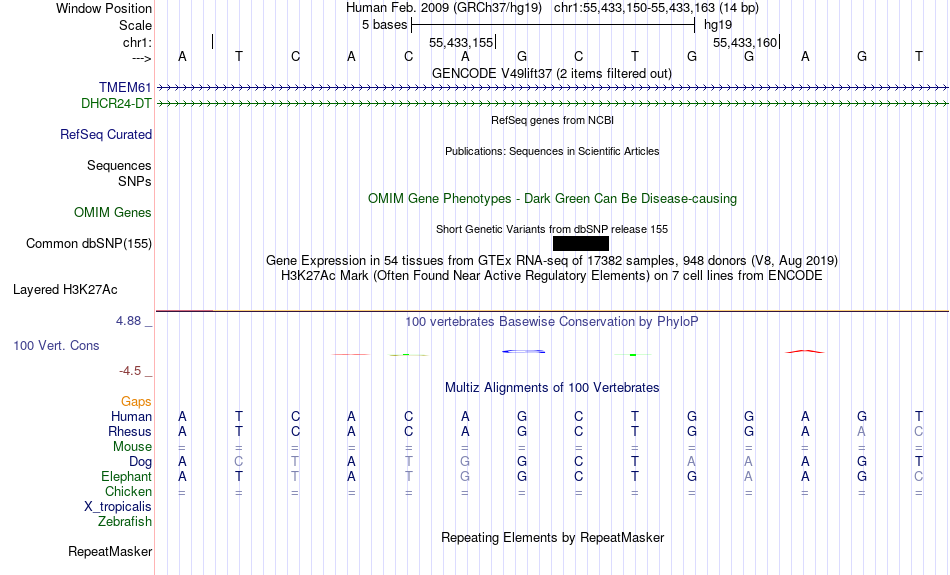Click the blue PhyloP conservation mark
The height and width of the screenshot is (575, 950).
pyautogui.click(x=523, y=351)
